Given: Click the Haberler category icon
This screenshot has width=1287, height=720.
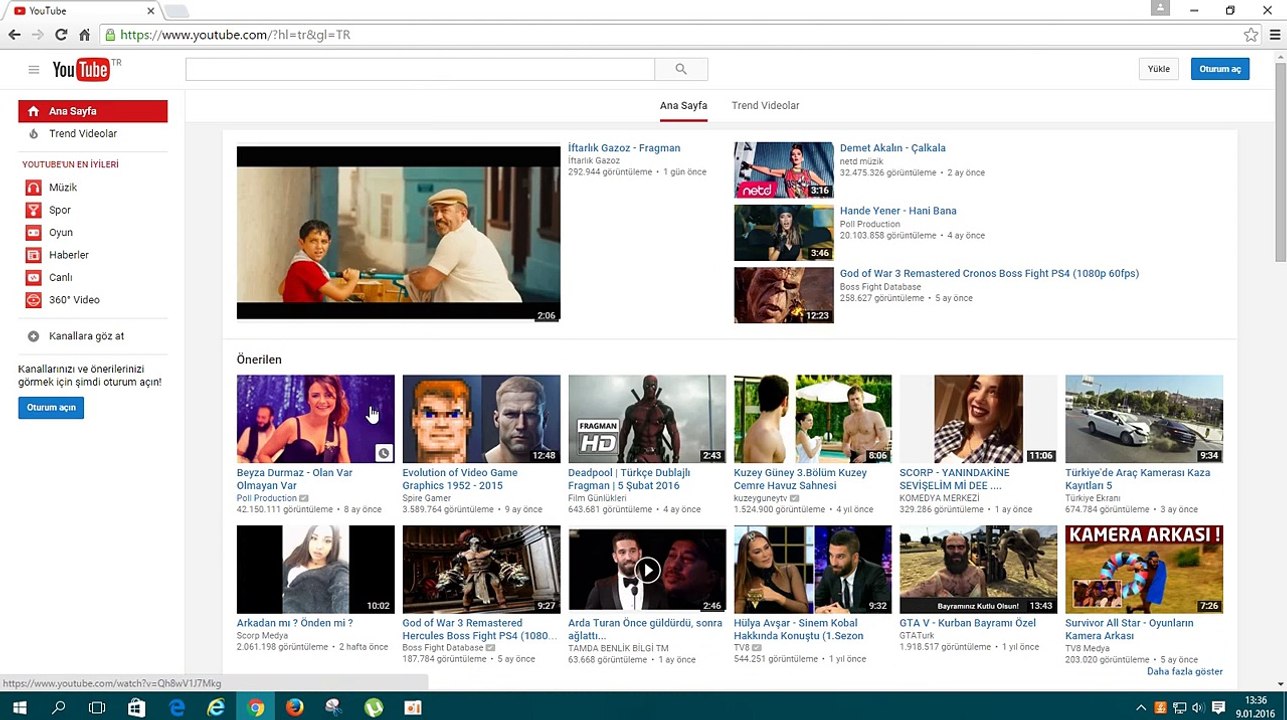Looking at the screenshot, I should click(x=33, y=255).
